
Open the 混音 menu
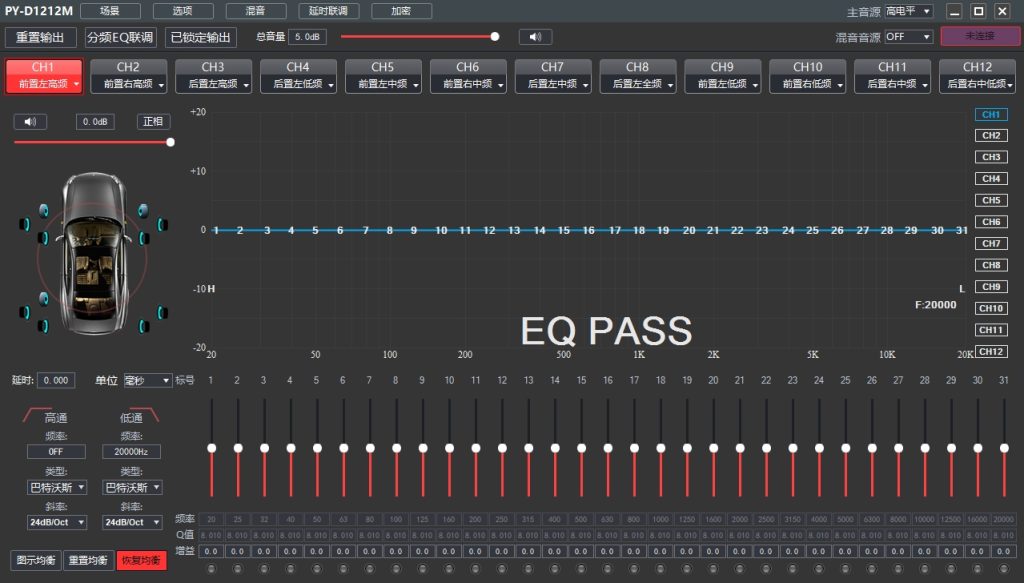pos(255,11)
